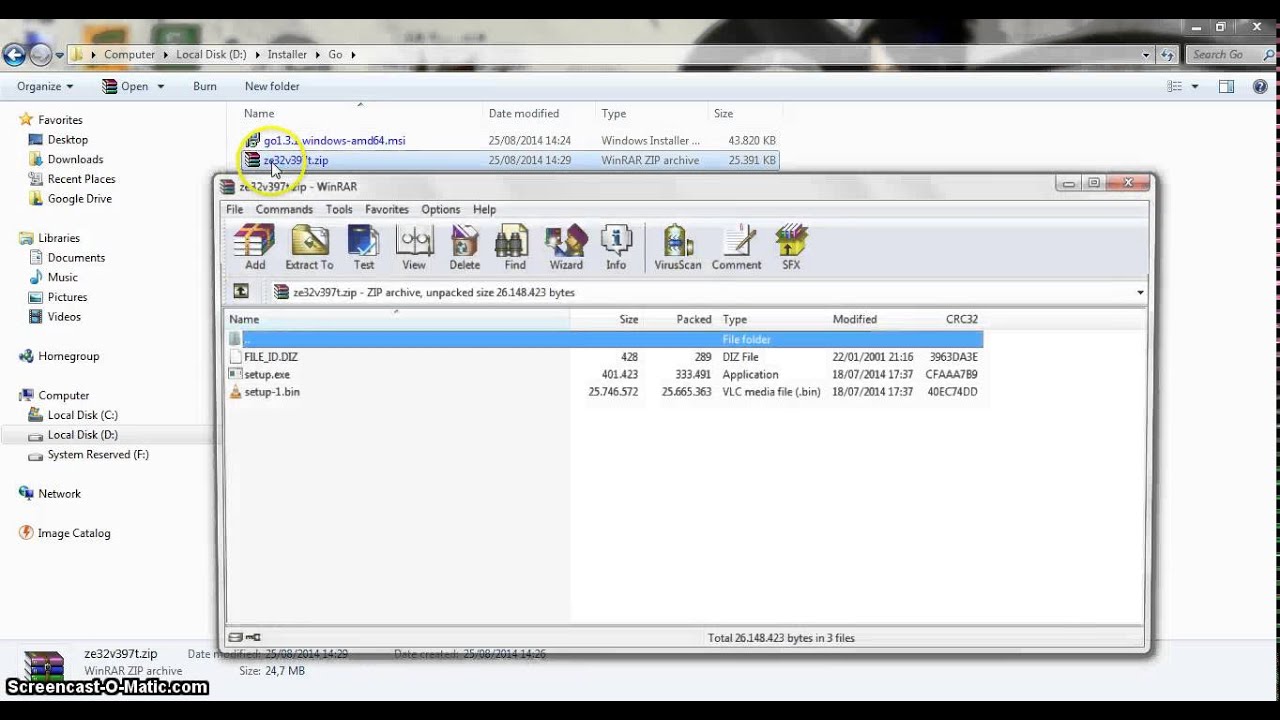1280x720 pixels.
Task: Click the Burn button in Explorer
Action: pyautogui.click(x=204, y=87)
